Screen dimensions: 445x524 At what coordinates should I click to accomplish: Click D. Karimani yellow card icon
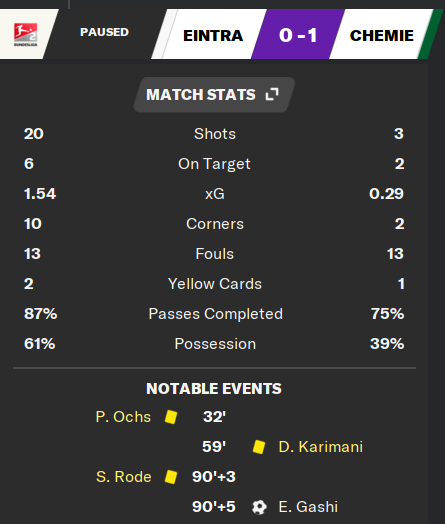259,447
